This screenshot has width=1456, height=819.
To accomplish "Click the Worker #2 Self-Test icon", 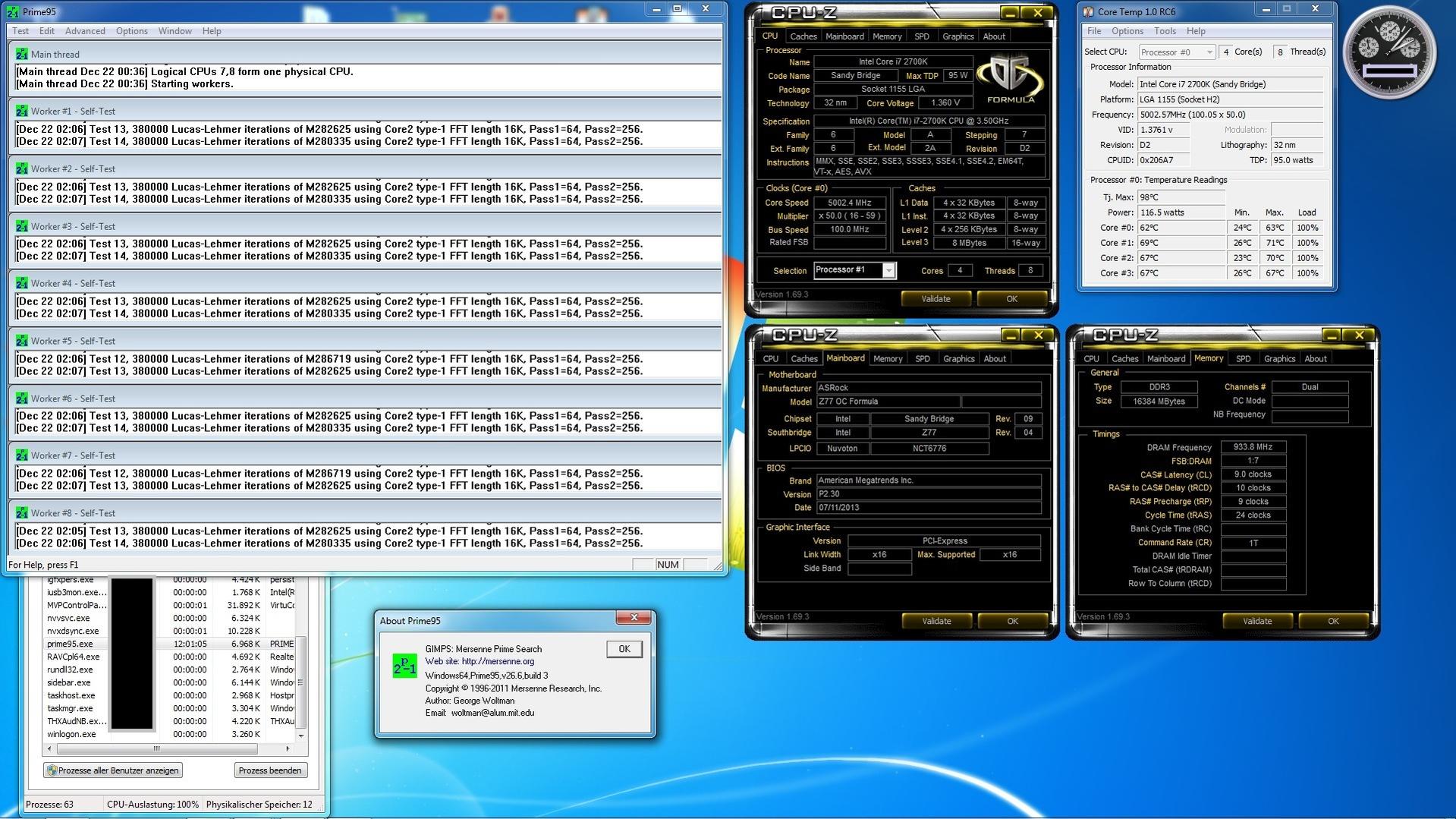I will (x=22, y=169).
